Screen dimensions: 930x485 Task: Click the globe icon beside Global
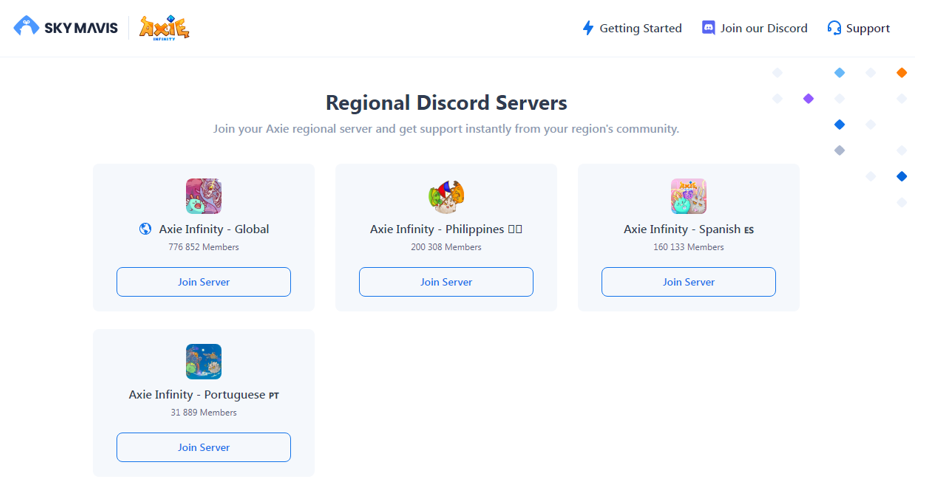point(145,229)
